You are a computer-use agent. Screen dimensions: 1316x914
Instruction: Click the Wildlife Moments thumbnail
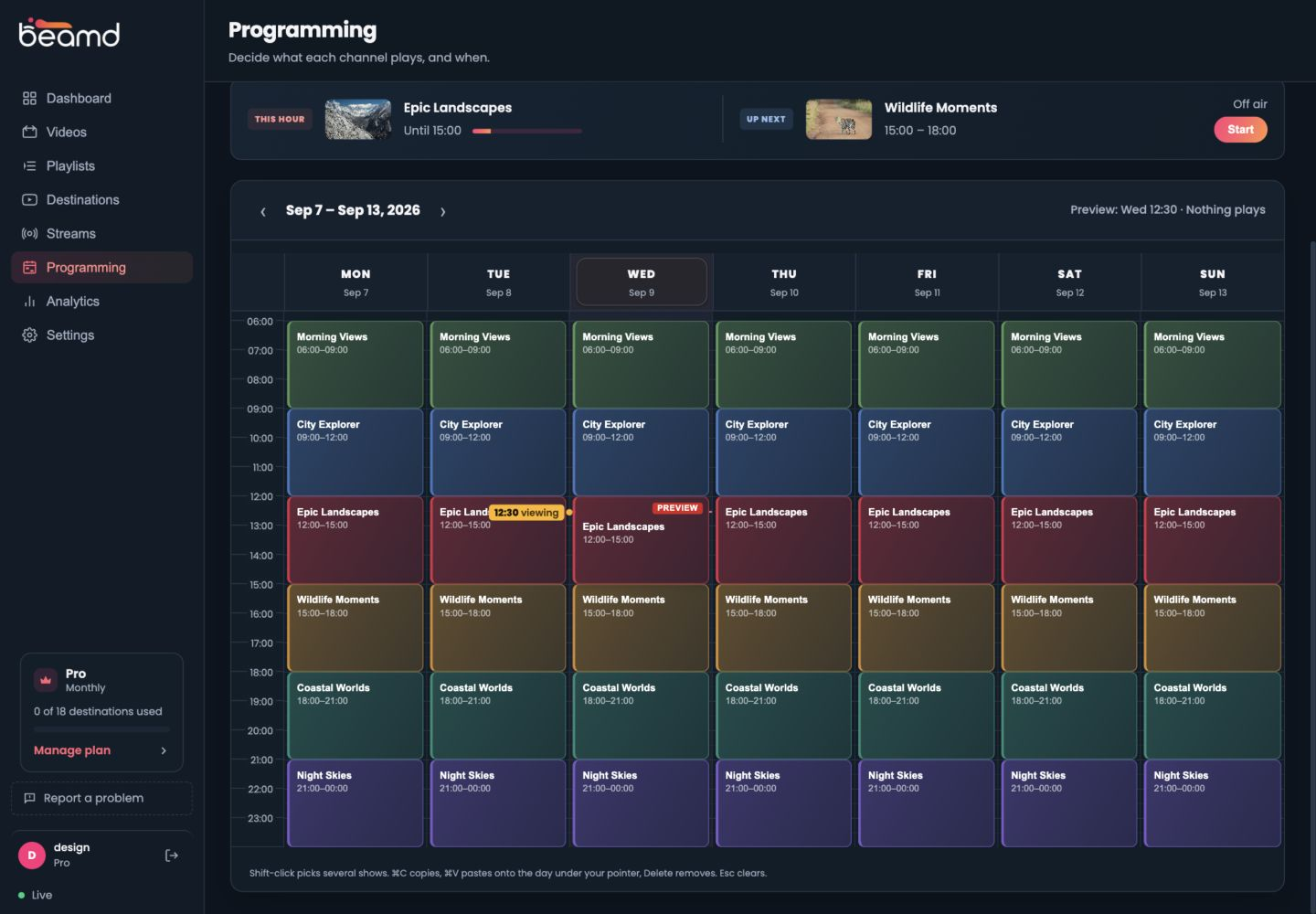pos(839,119)
